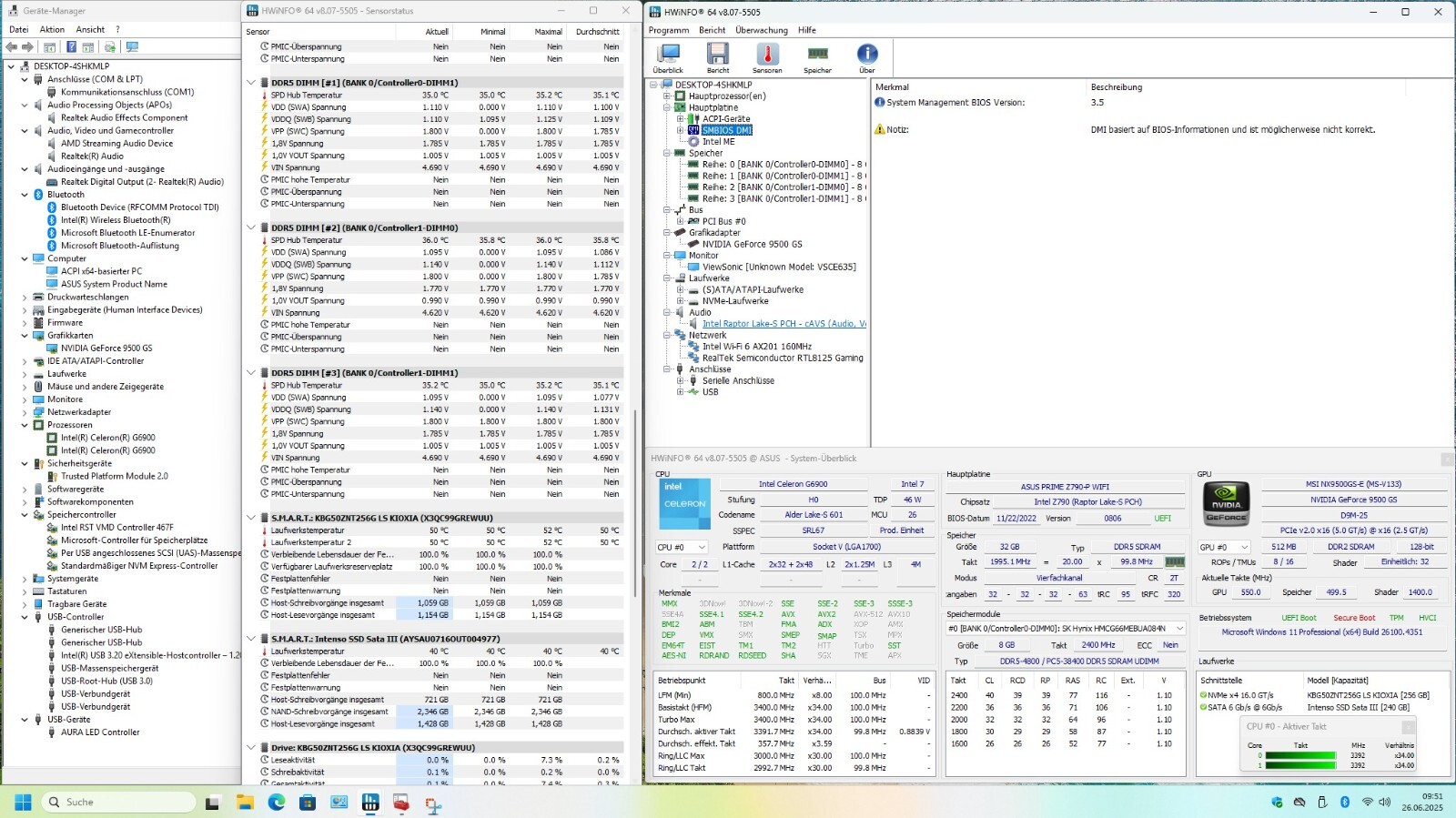Select NVIDIA GeForce 9500 GS in HWiNFO tree
Screen dimensions: 1456x818
[x=752, y=244]
